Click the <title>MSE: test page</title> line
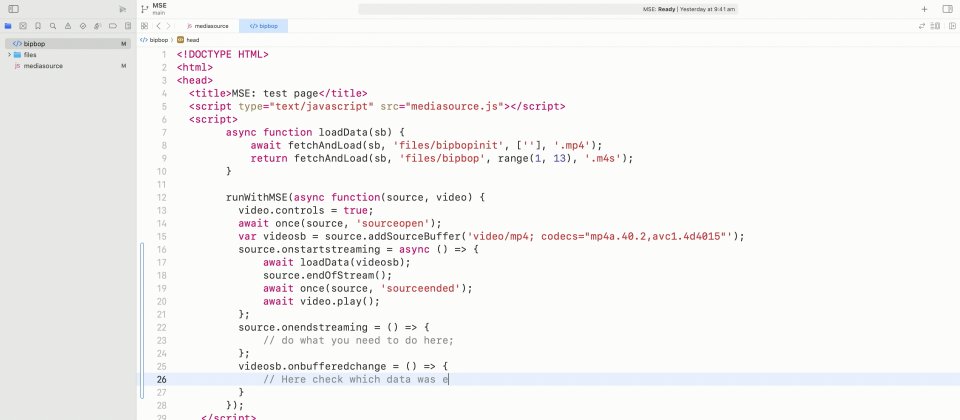960x420 pixels. (x=278, y=94)
